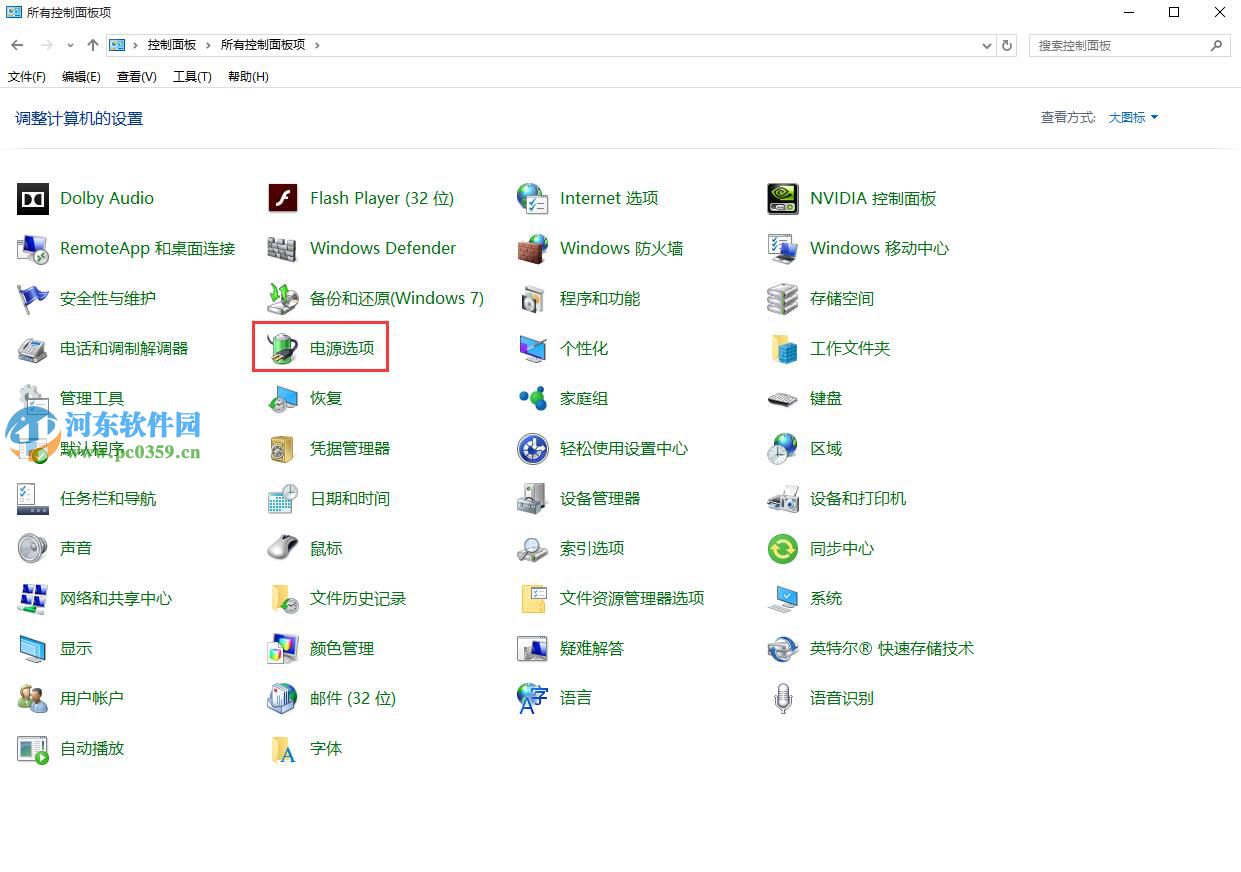Open recent locations chevron beside navigation arrows
1241x872 pixels.
pos(69,45)
